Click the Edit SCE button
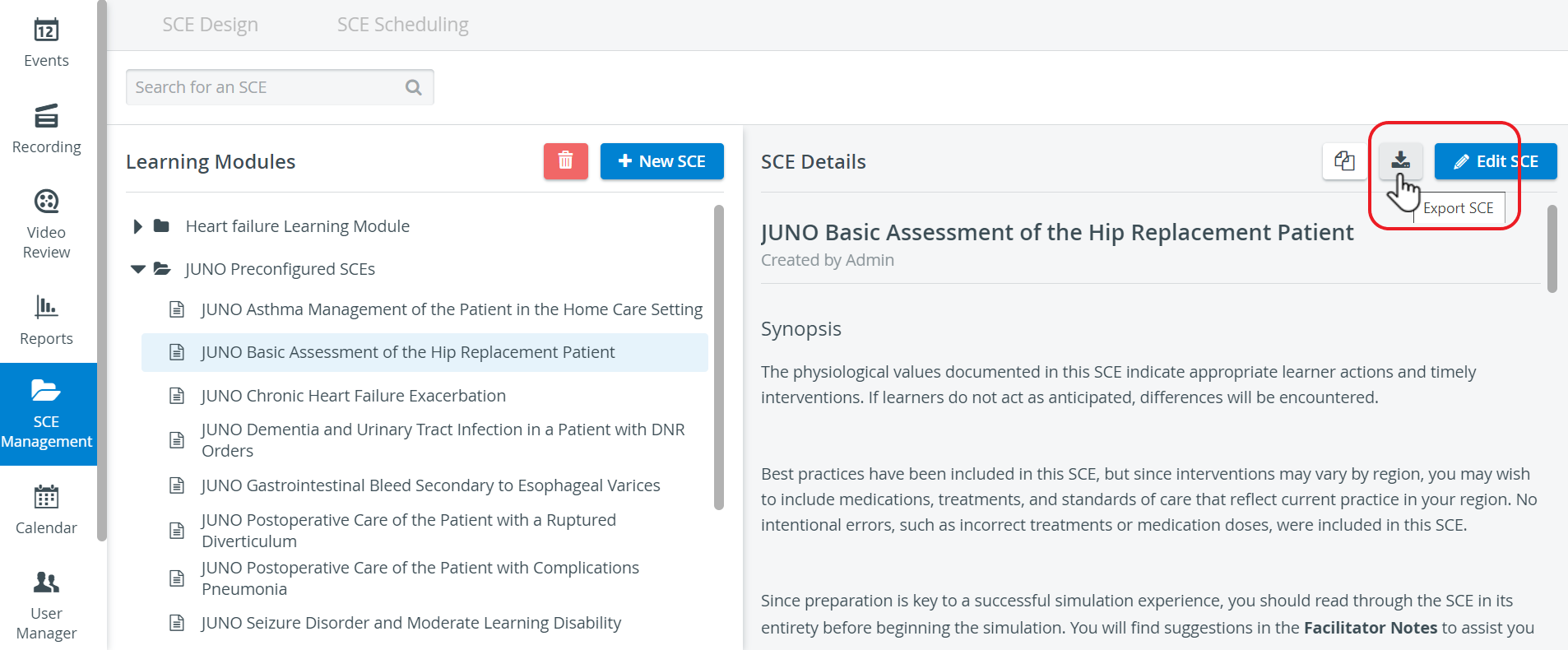Image resolution: width=1568 pixels, height=650 pixels. click(x=1496, y=161)
